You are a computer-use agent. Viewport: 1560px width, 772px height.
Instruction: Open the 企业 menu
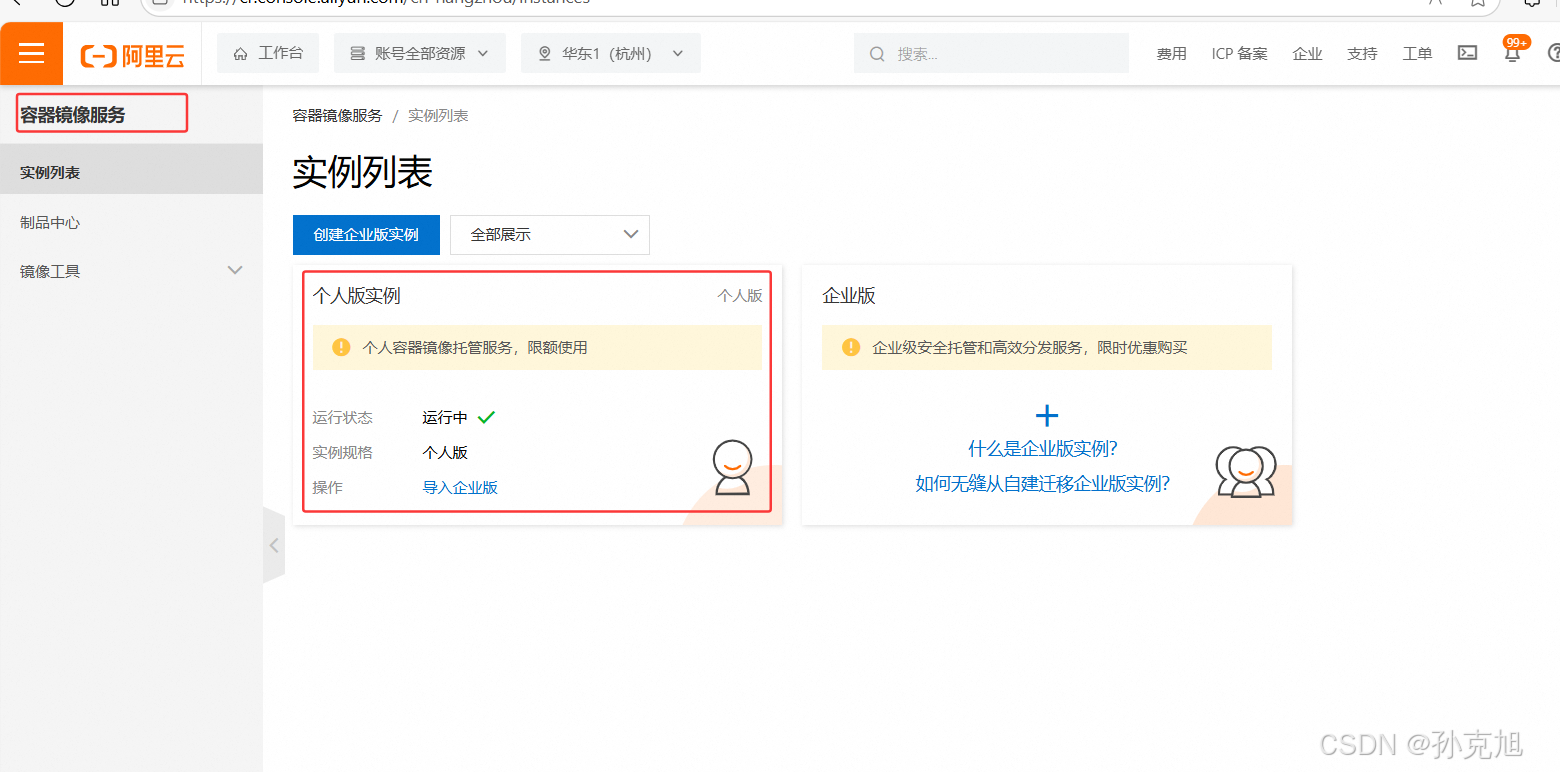click(x=1307, y=54)
